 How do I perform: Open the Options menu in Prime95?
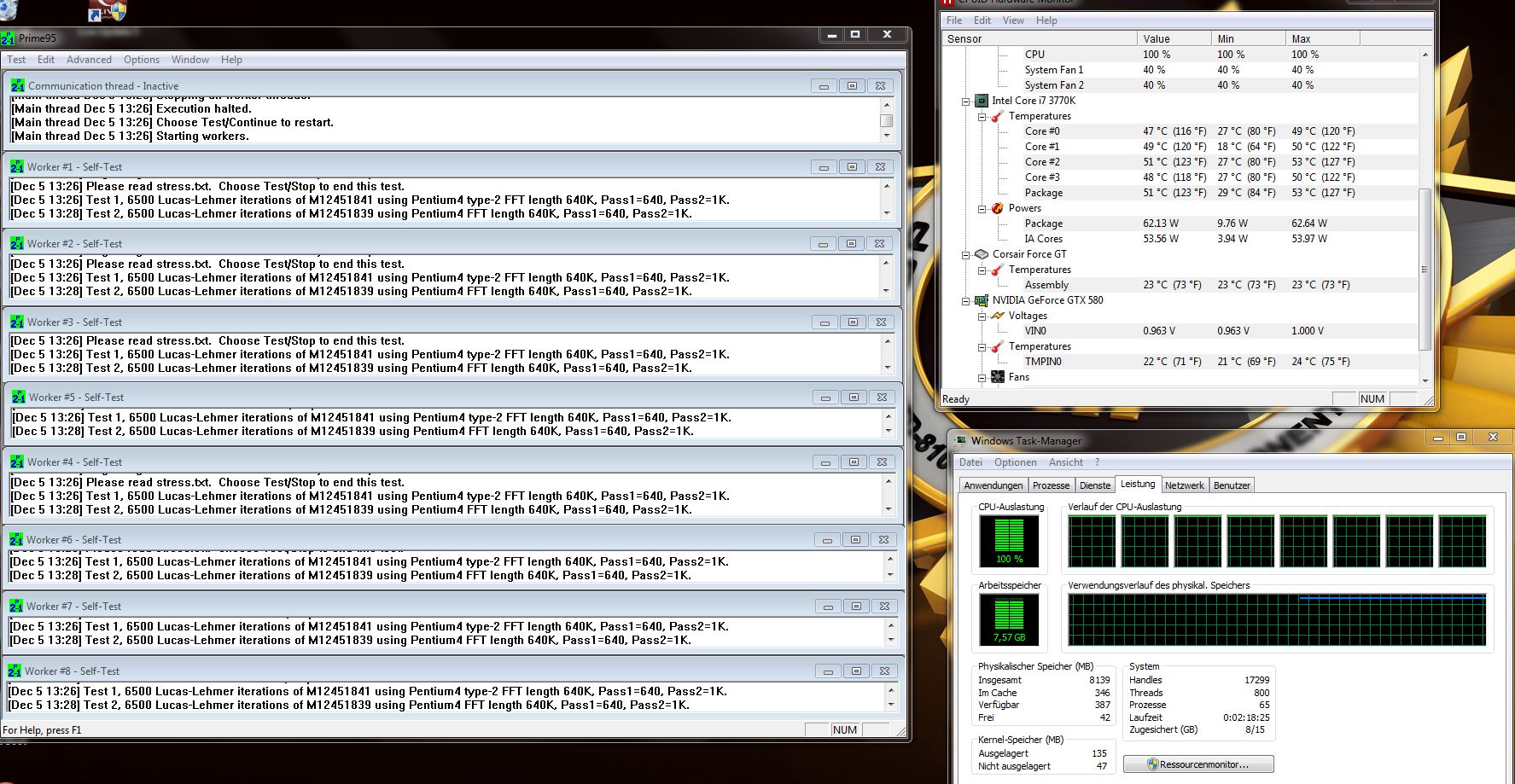coord(142,60)
